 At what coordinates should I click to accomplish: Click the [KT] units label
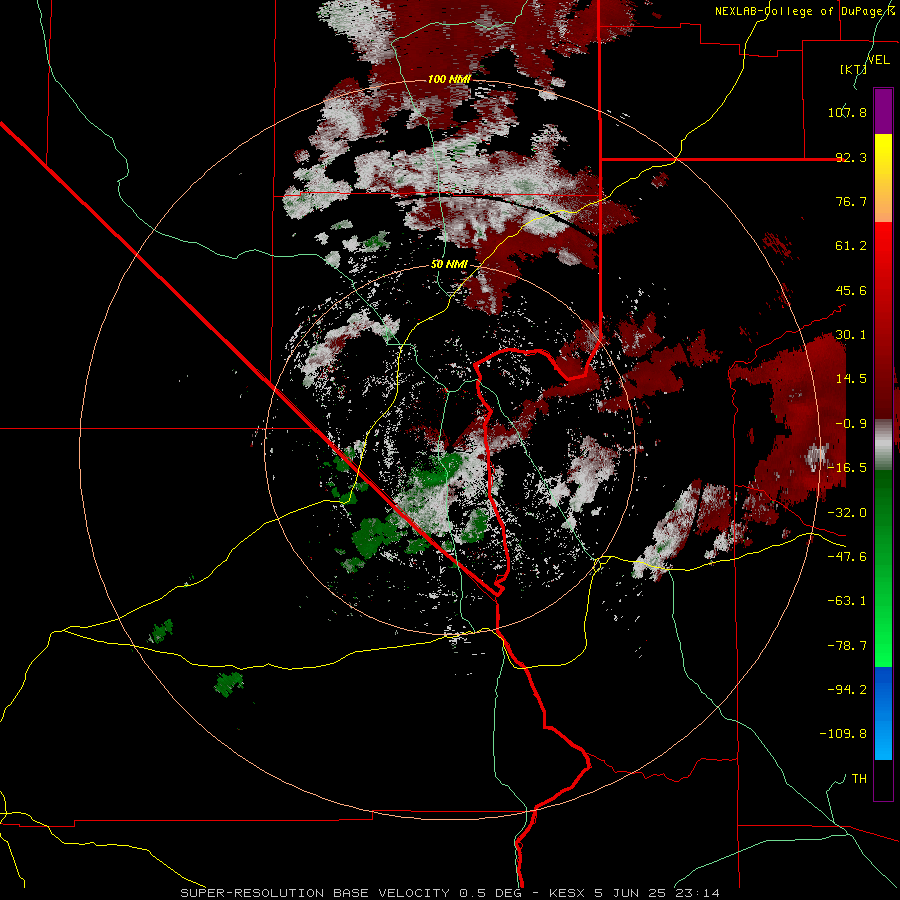point(853,69)
